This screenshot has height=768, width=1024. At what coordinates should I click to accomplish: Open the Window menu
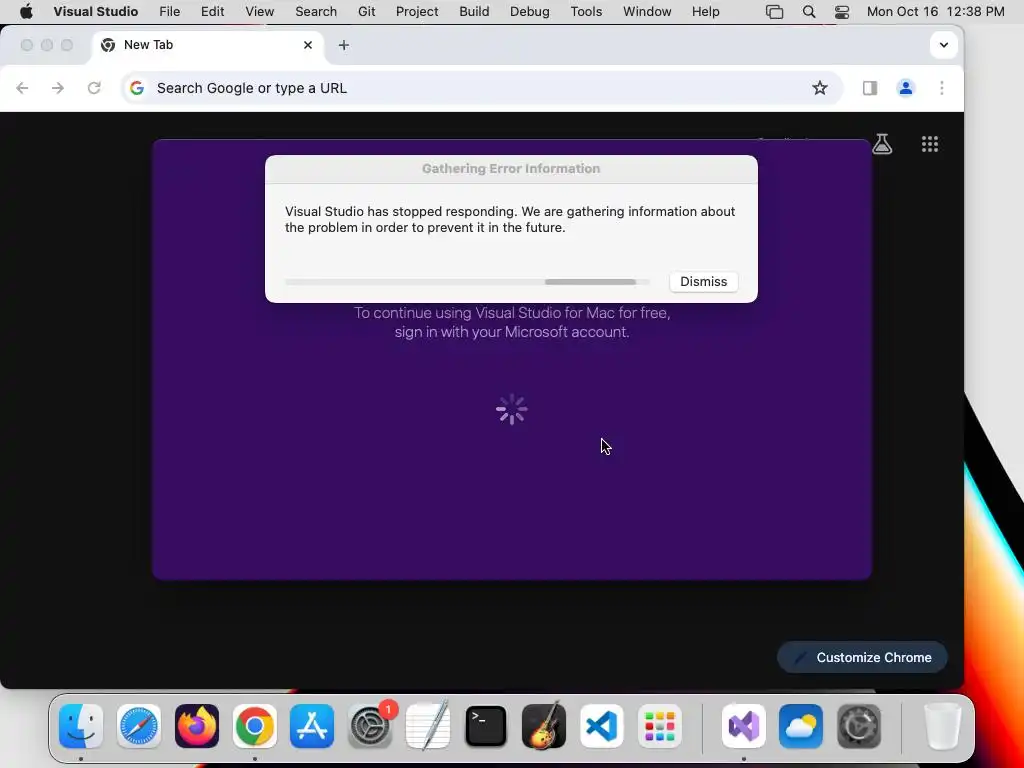click(x=647, y=12)
